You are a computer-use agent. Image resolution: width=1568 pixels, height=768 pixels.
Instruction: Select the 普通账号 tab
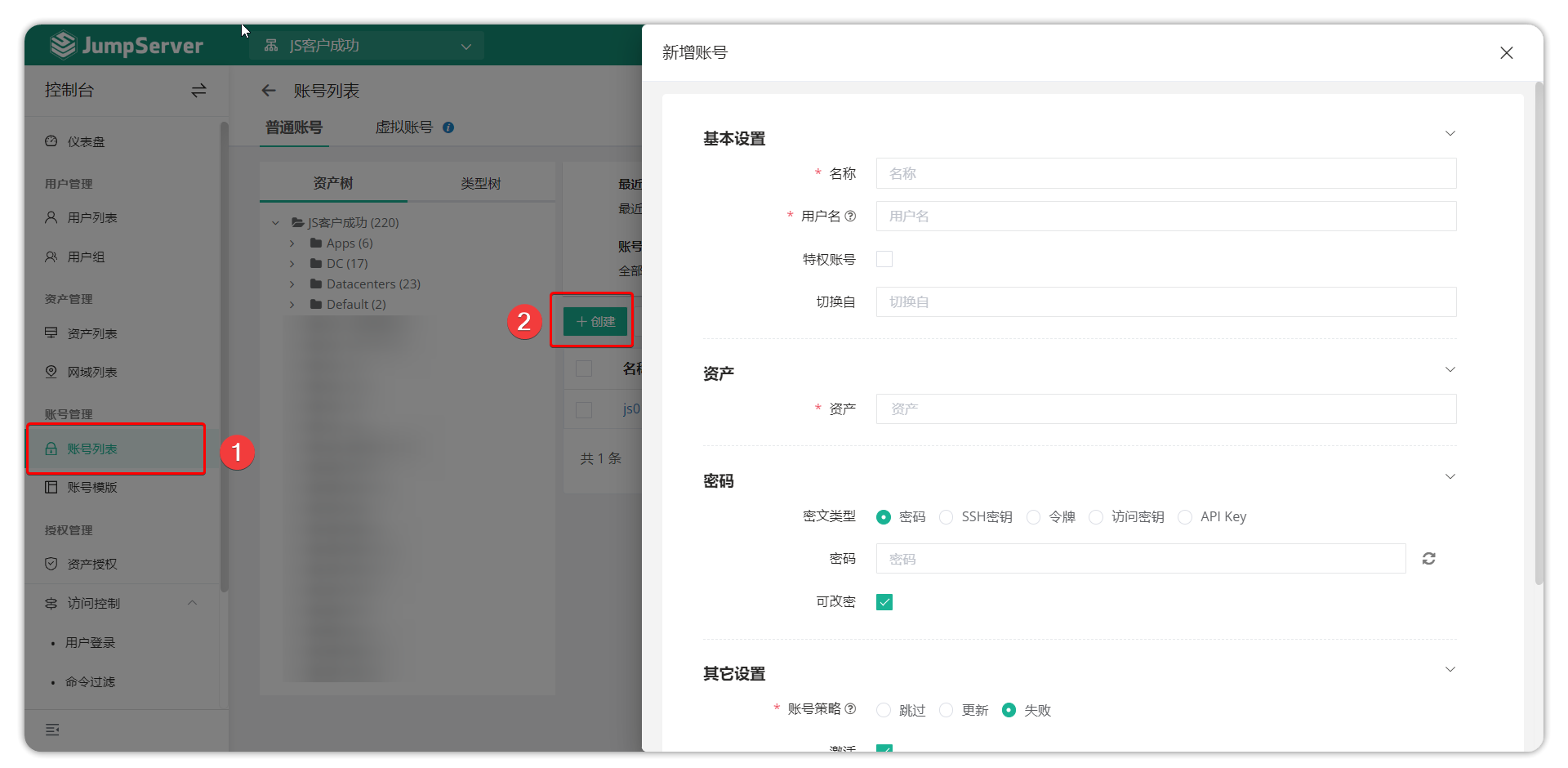click(294, 127)
